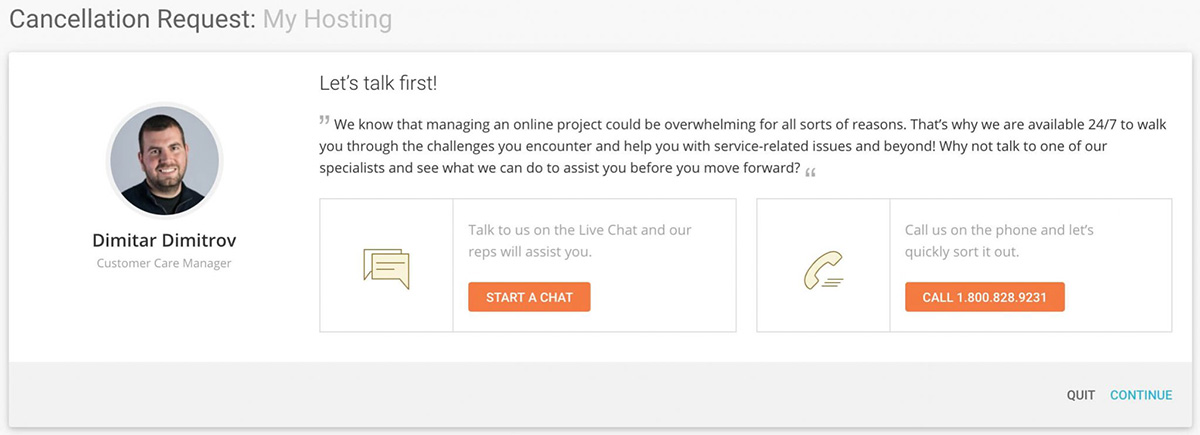
Task: Click the opening quotation mark icon
Action: 324,122
